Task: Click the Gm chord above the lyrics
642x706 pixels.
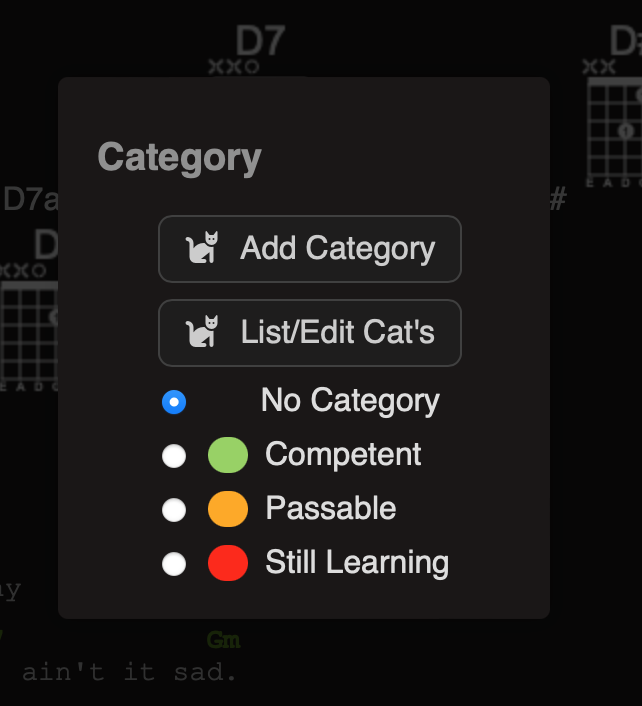Action: [223, 639]
